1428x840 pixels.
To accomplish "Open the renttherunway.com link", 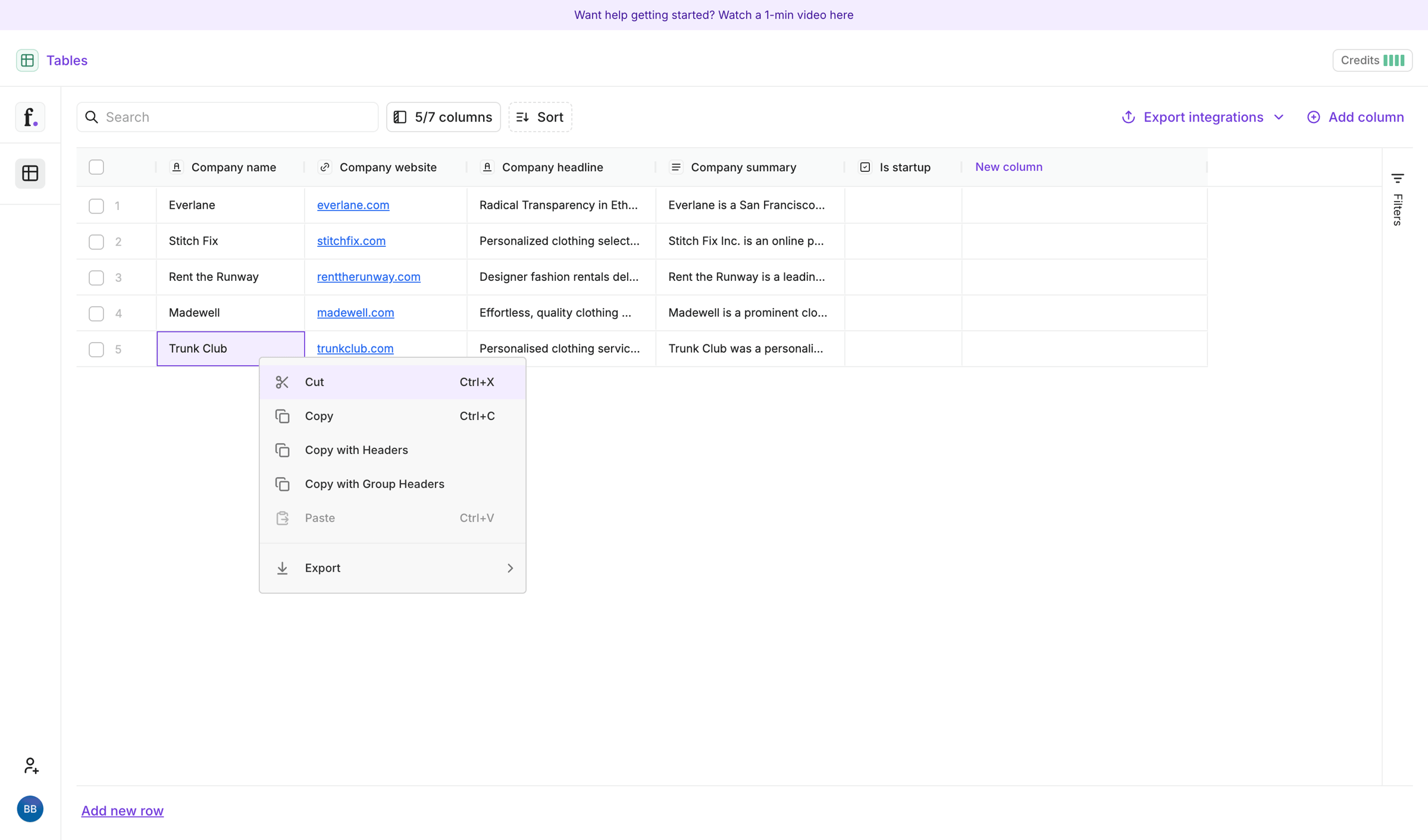I will point(368,277).
